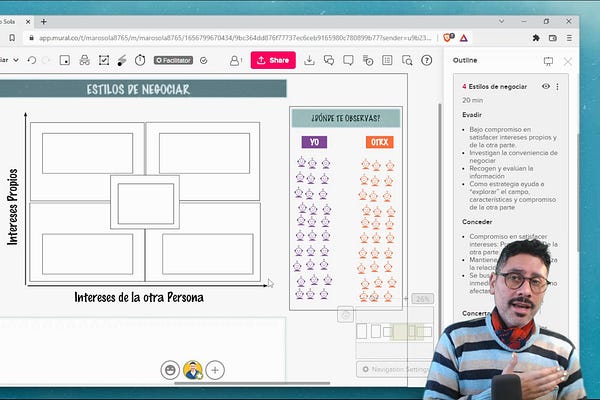Viewport: 600px width, 400px height.
Task: Close the Outline panel
Action: coord(568,61)
